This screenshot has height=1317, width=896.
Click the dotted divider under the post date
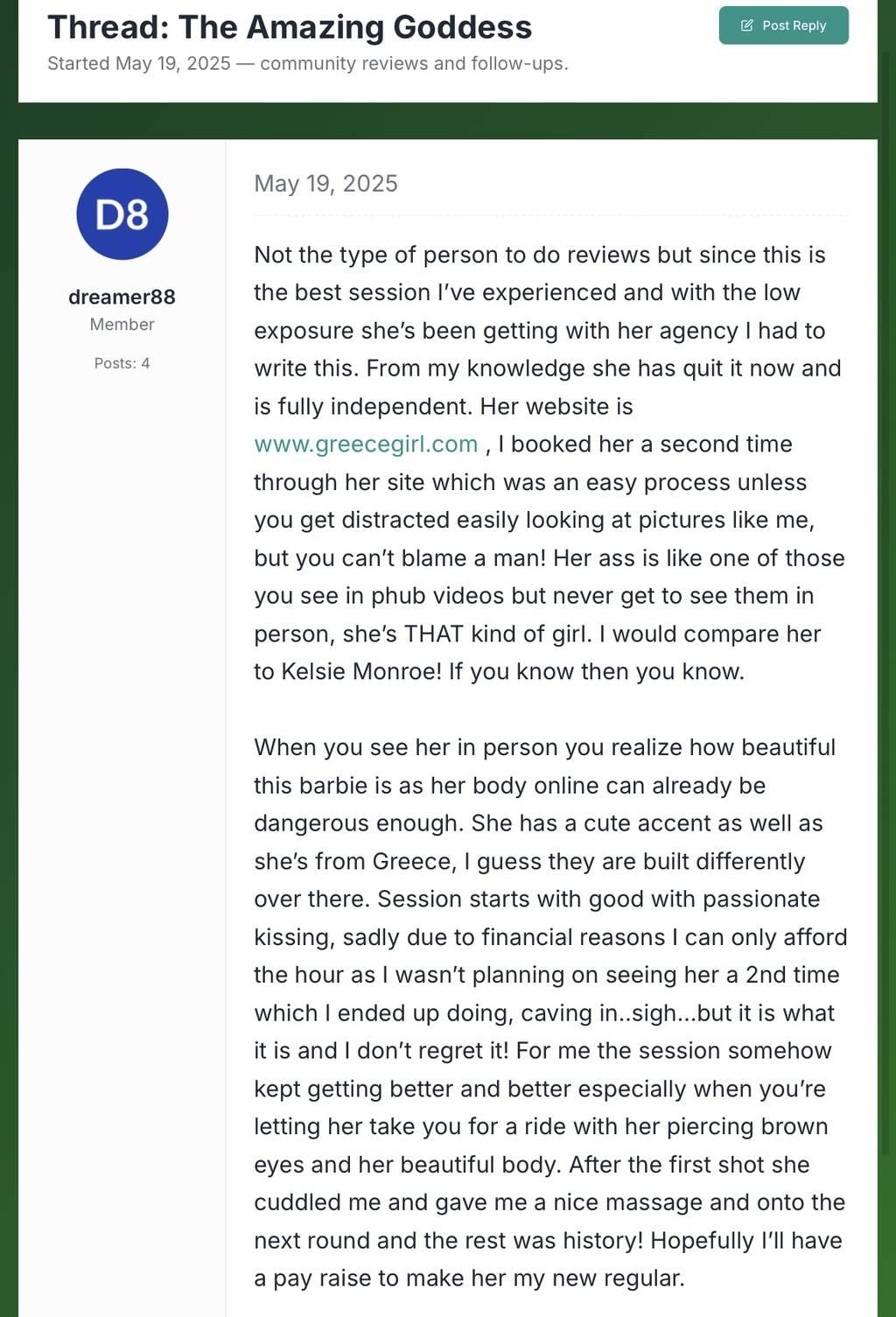(x=551, y=214)
